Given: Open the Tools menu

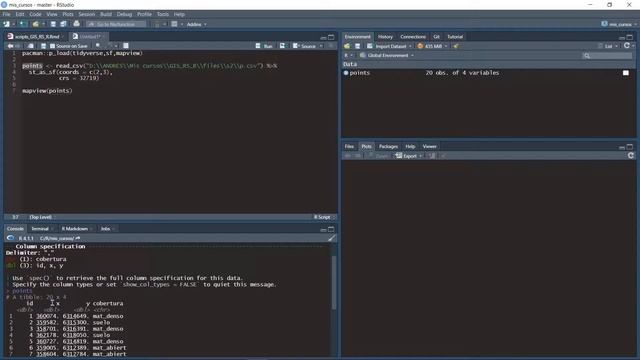Looking at the screenshot, I should [x=163, y=14].
